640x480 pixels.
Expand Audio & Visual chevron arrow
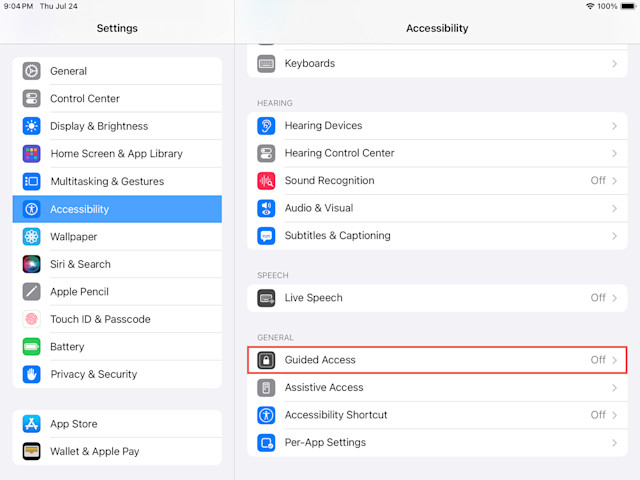click(x=614, y=209)
